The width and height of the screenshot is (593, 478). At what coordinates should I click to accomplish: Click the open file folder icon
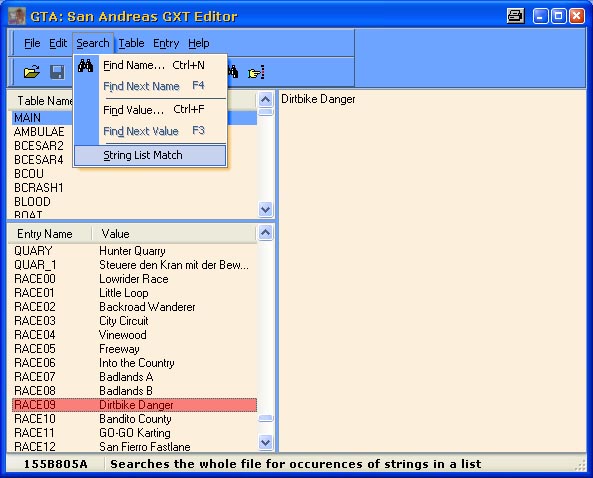point(32,71)
